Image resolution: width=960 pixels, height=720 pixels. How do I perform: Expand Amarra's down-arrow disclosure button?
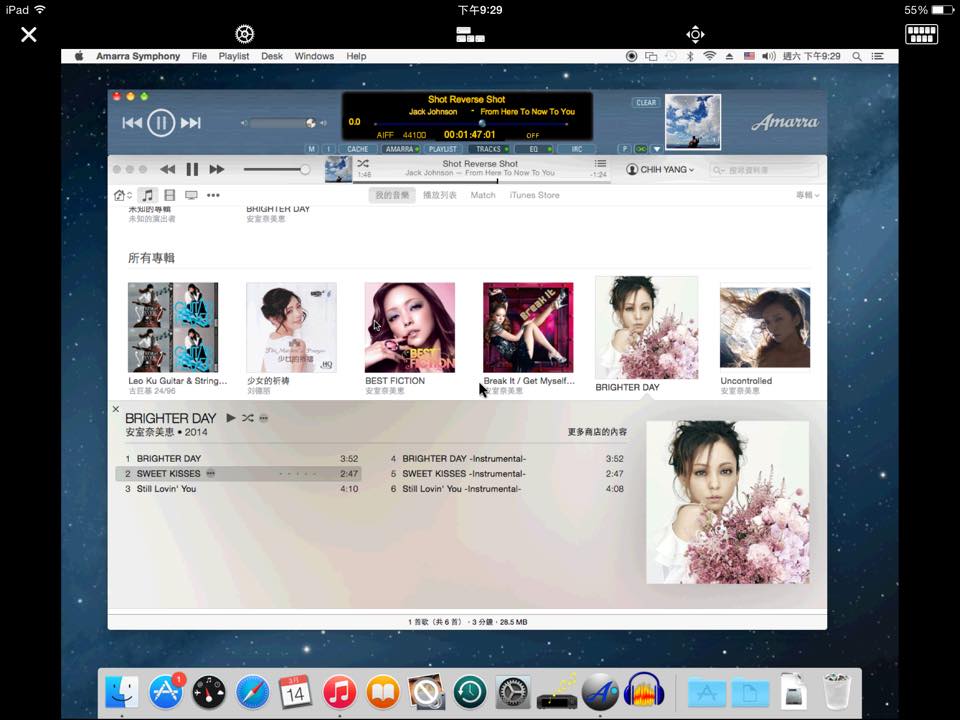(x=657, y=149)
